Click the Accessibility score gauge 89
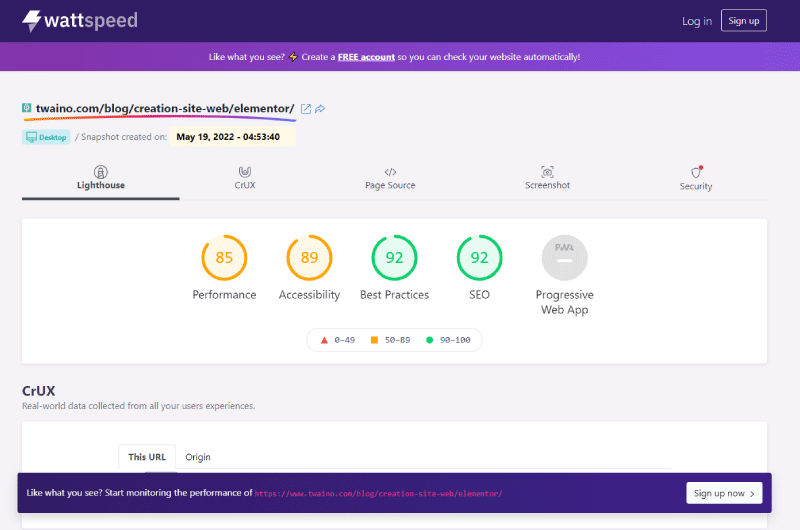The height and width of the screenshot is (530, 800). point(309,258)
